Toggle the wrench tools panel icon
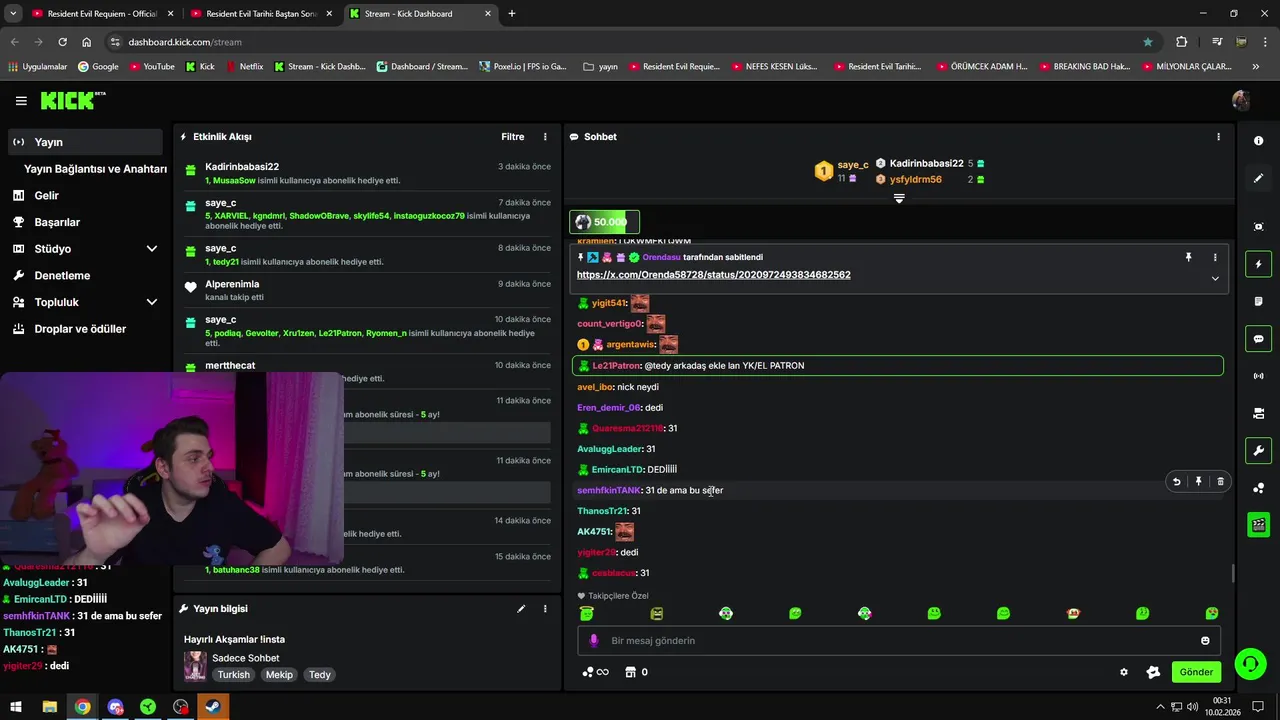The height and width of the screenshot is (720, 1280). coord(1258,451)
